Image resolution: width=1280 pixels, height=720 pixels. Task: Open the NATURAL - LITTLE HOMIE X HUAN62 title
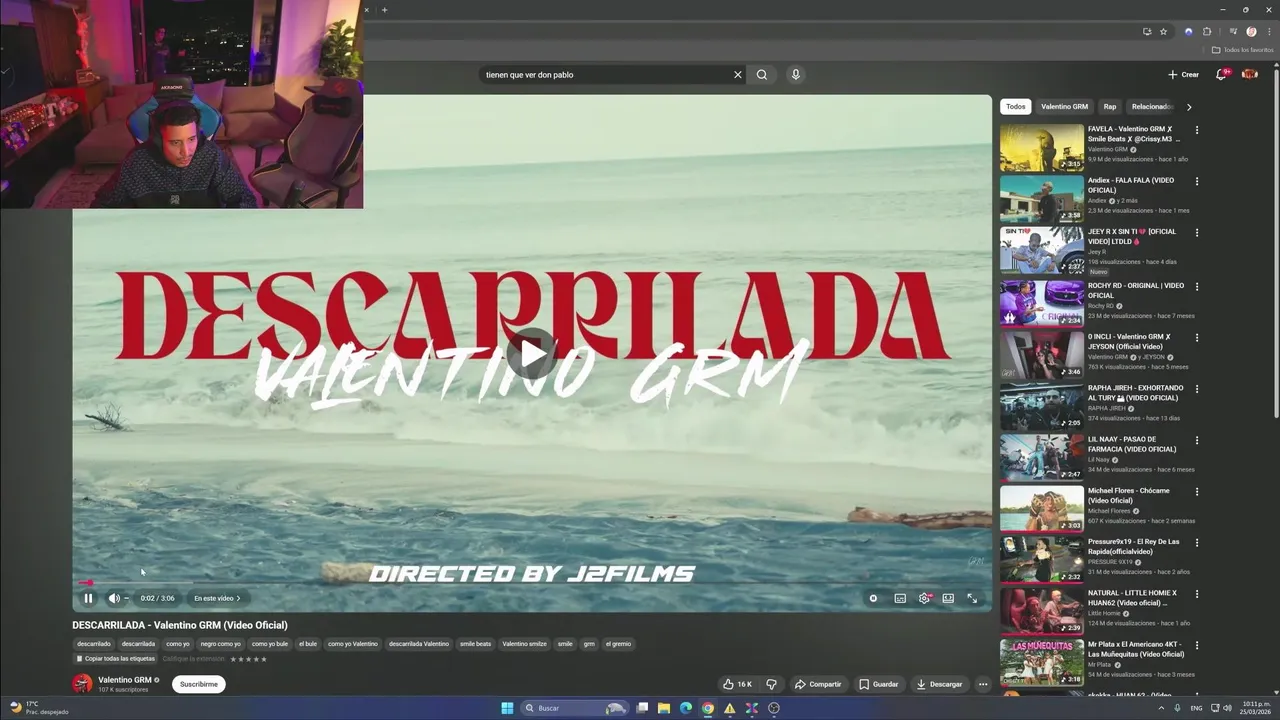1132,598
